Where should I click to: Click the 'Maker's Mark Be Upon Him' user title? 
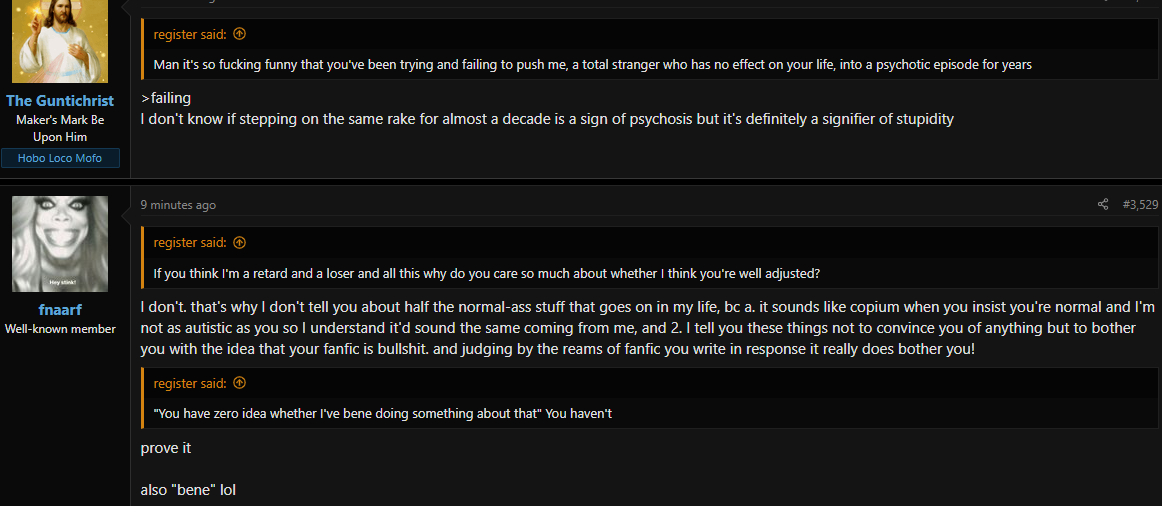coord(60,128)
